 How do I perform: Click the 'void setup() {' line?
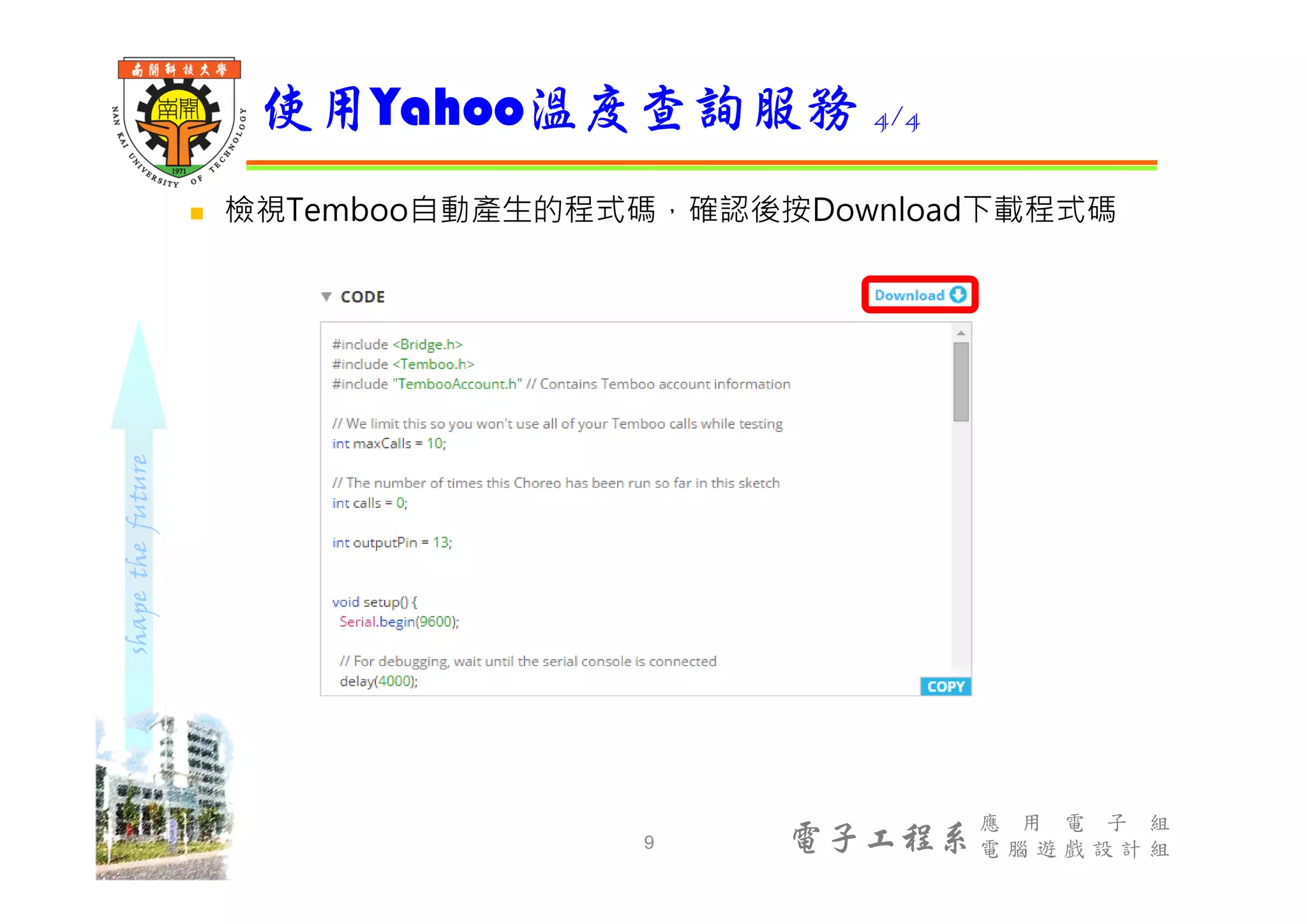coord(375,602)
